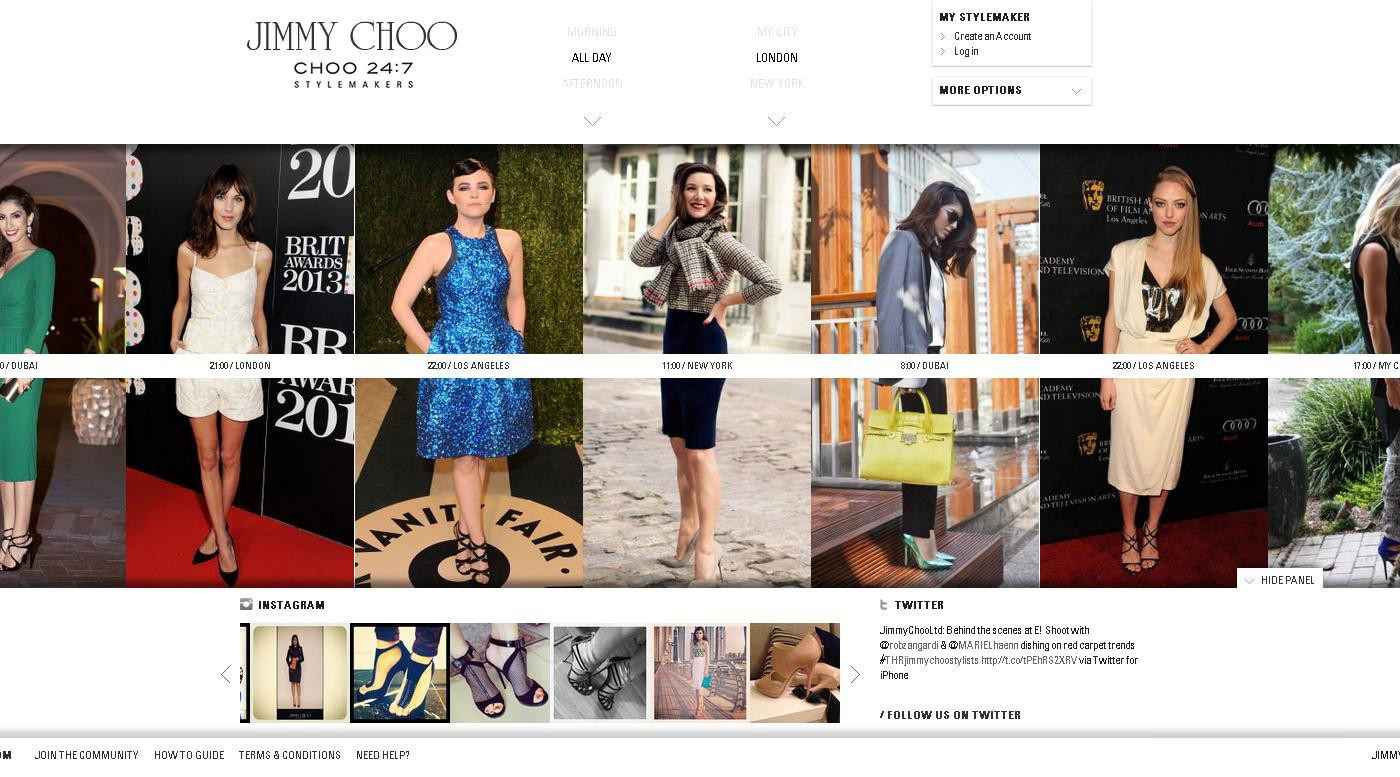Open the More Options dropdown
The width and height of the screenshot is (1400, 777).
pyautogui.click(x=1011, y=90)
